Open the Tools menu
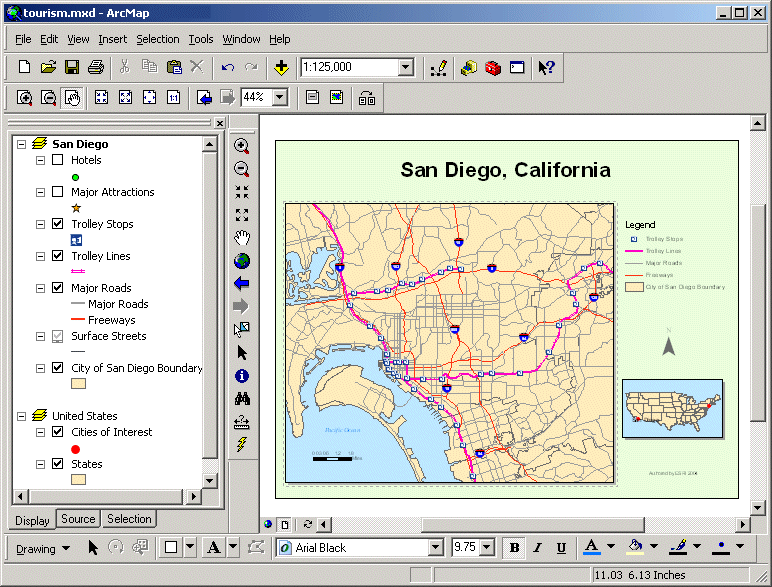 click(x=201, y=39)
